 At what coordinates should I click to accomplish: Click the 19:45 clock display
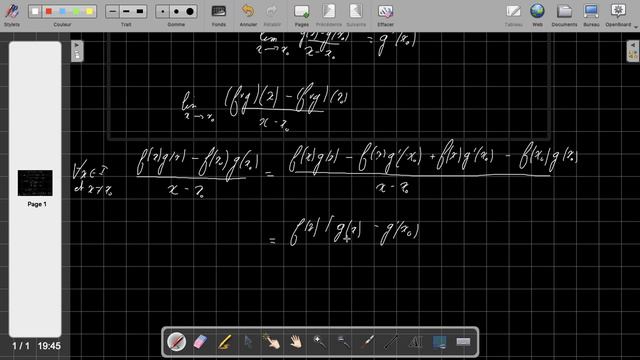tap(49, 346)
